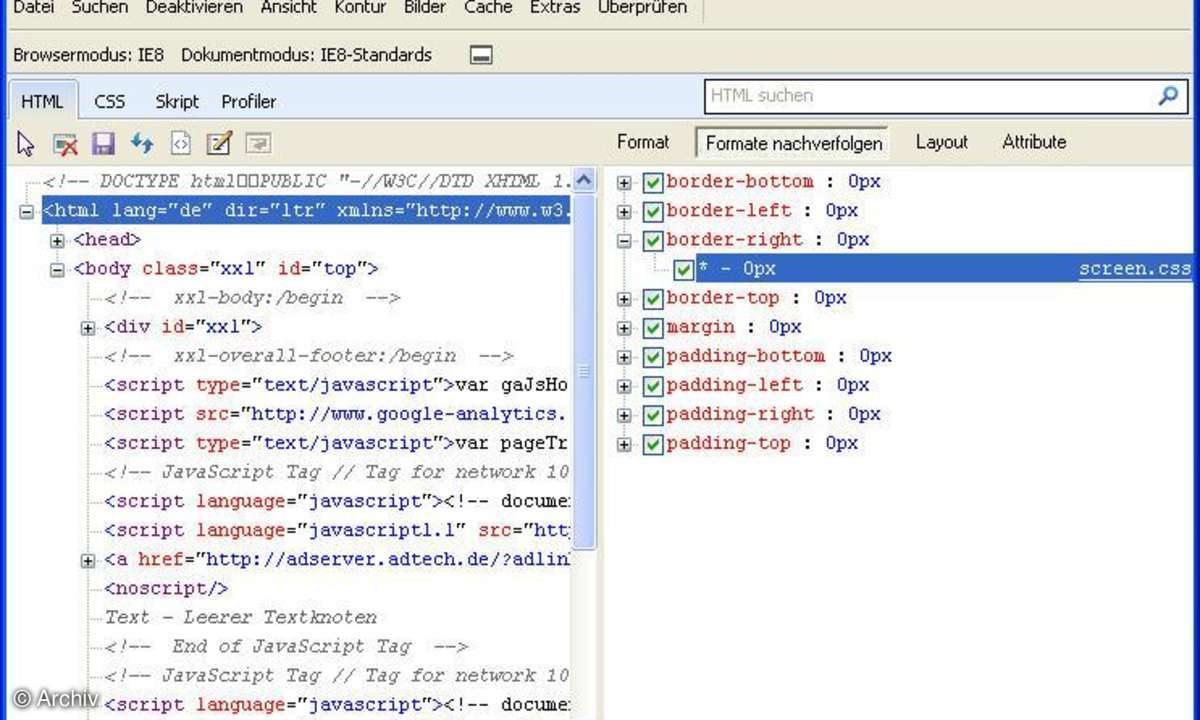The height and width of the screenshot is (720, 1200).
Task: Expand the border-left property
Action: pyautogui.click(x=625, y=212)
